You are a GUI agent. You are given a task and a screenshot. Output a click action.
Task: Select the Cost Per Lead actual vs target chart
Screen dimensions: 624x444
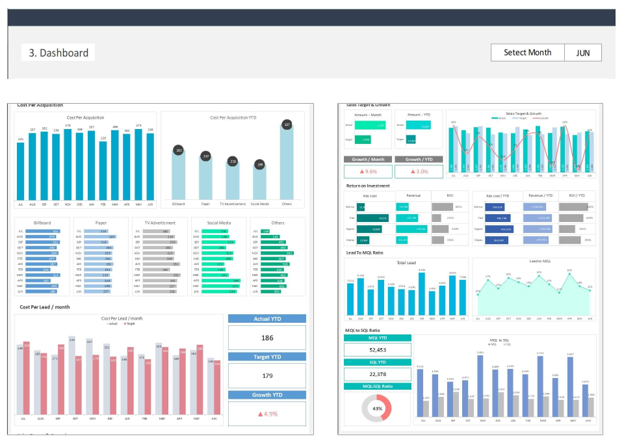pyautogui.click(x=119, y=370)
